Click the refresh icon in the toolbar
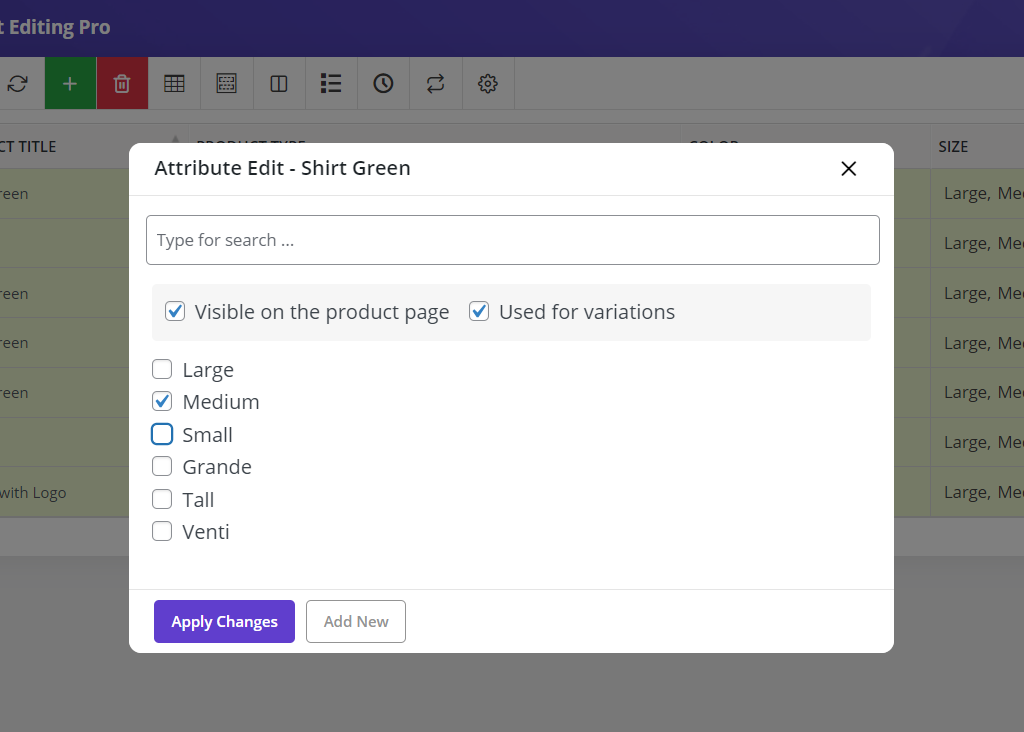The height and width of the screenshot is (732, 1024). (18, 84)
